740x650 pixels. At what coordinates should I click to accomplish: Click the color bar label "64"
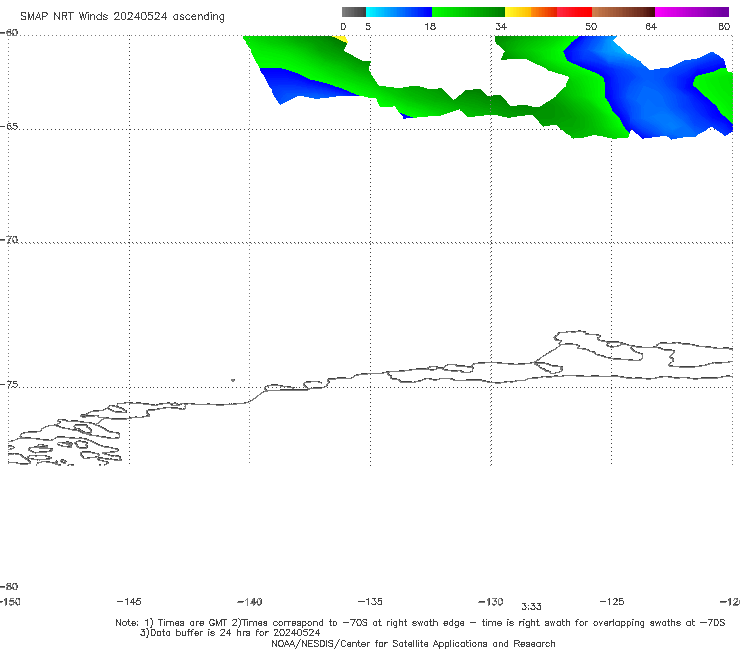coord(651,26)
